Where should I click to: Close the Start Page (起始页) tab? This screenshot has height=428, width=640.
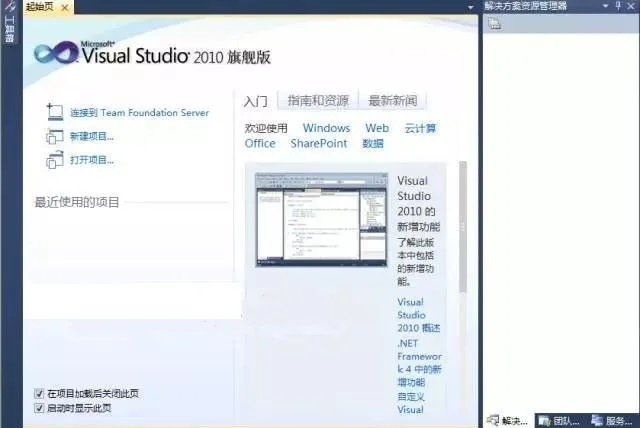[x=64, y=7]
